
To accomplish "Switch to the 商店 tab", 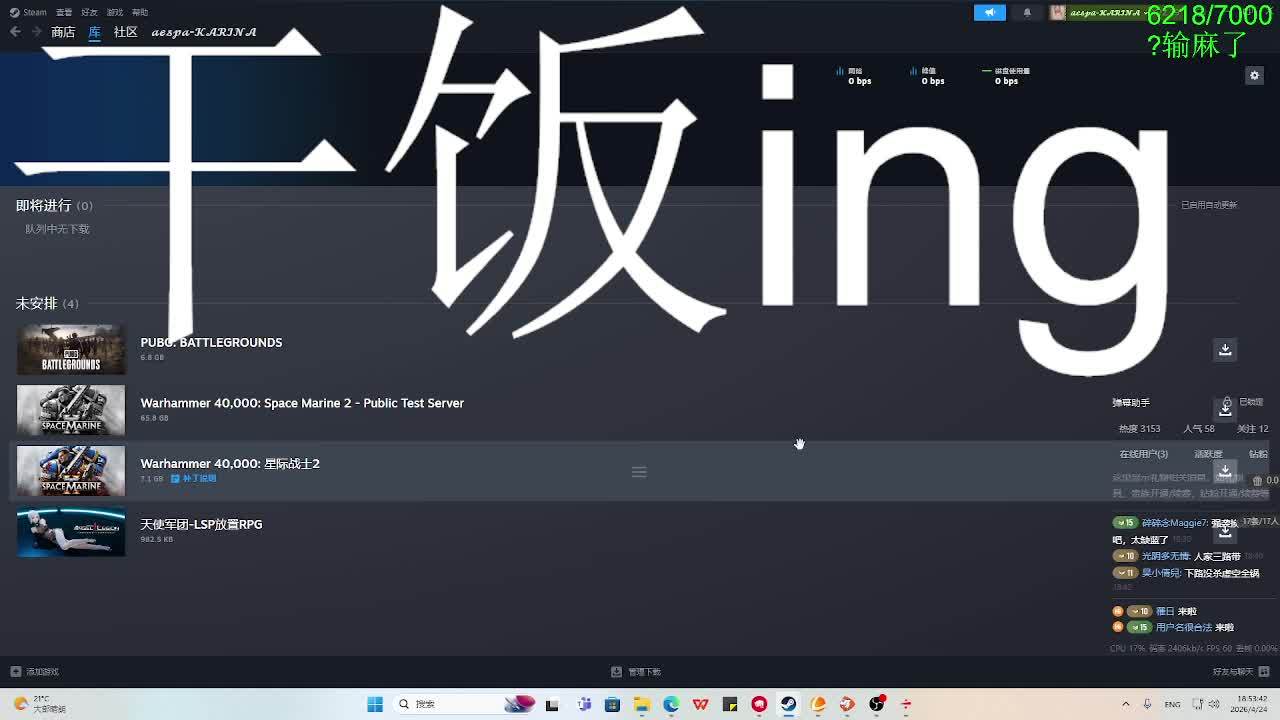I will click(x=63, y=32).
